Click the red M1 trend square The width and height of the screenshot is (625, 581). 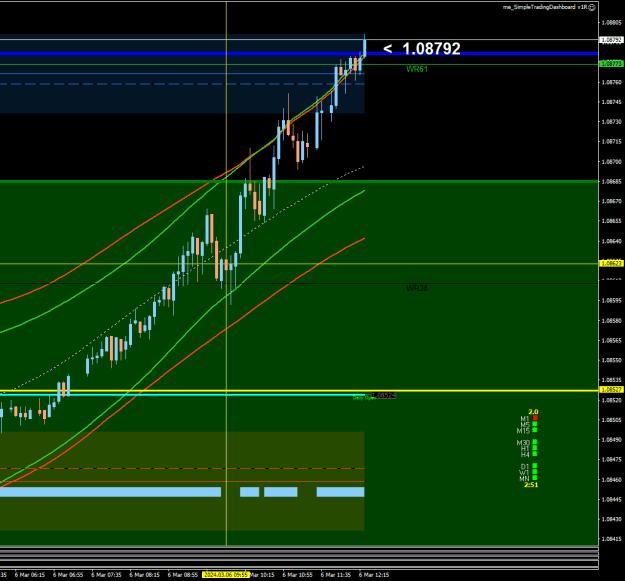535,418
